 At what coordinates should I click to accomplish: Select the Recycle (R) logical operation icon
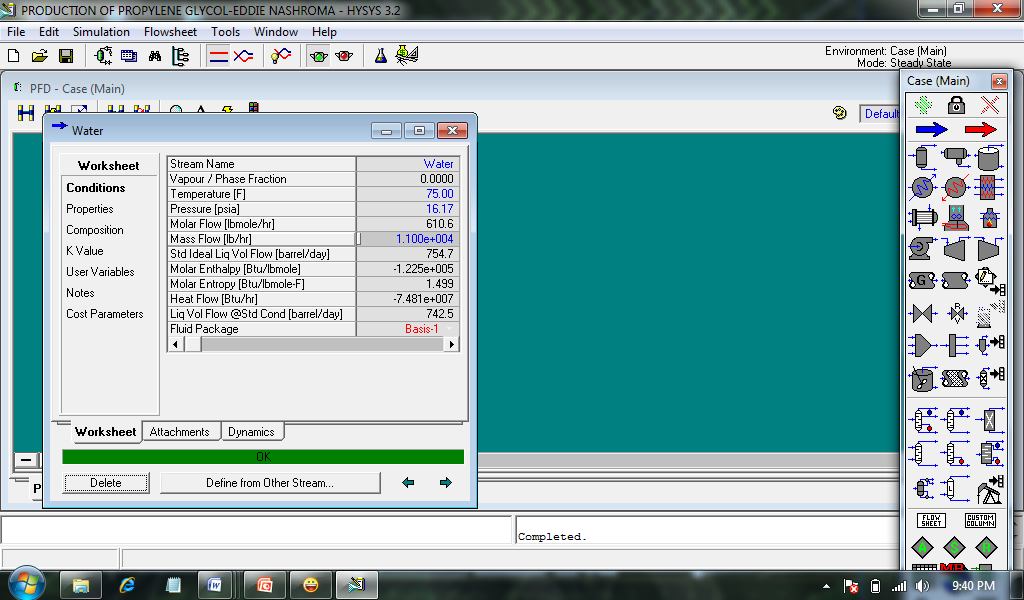[986, 547]
